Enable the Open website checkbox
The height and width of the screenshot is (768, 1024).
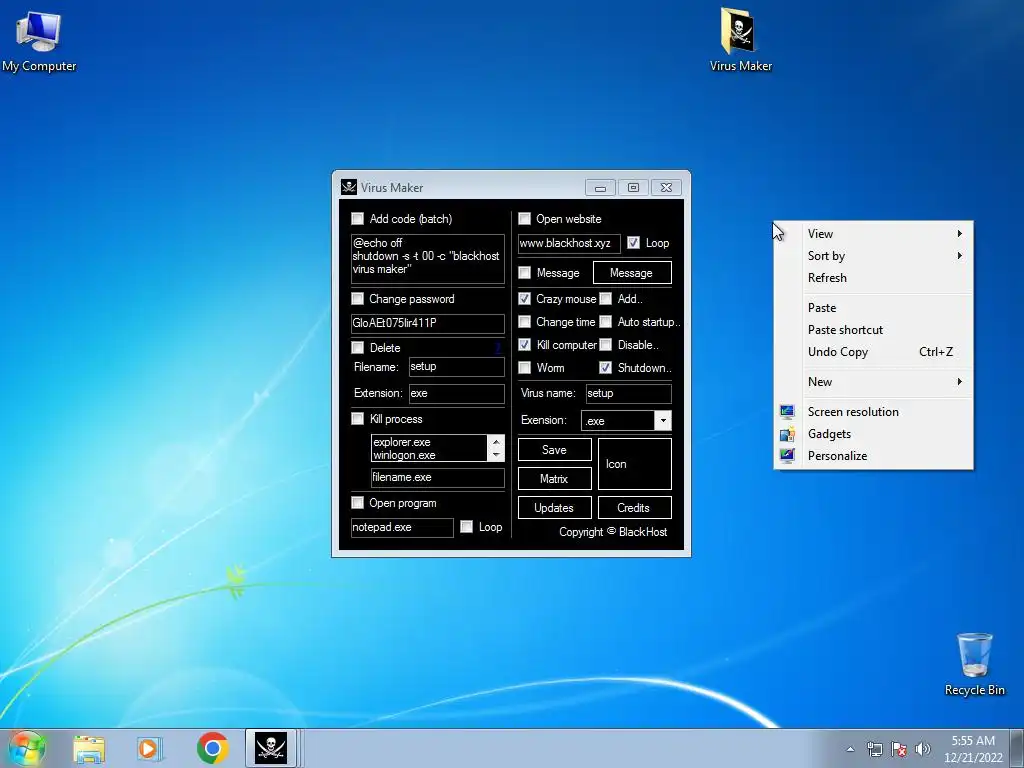click(524, 219)
